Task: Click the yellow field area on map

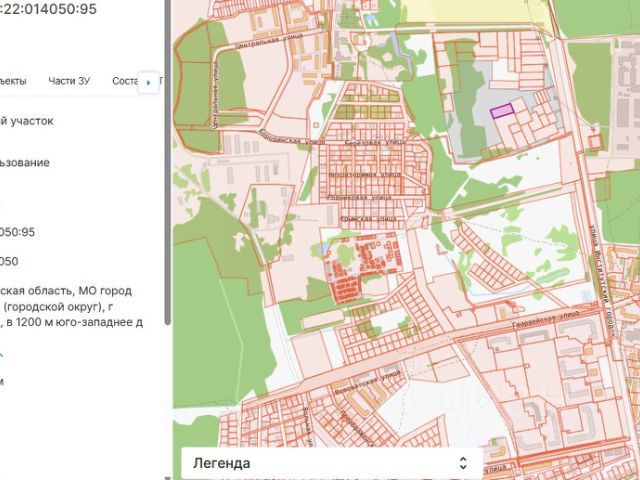Action: coord(480,12)
